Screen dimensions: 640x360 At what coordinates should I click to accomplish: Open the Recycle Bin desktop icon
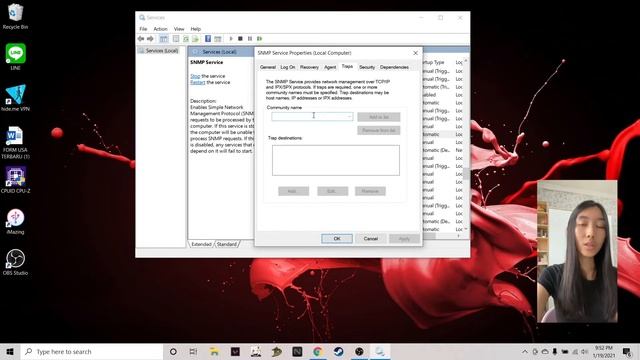15,16
